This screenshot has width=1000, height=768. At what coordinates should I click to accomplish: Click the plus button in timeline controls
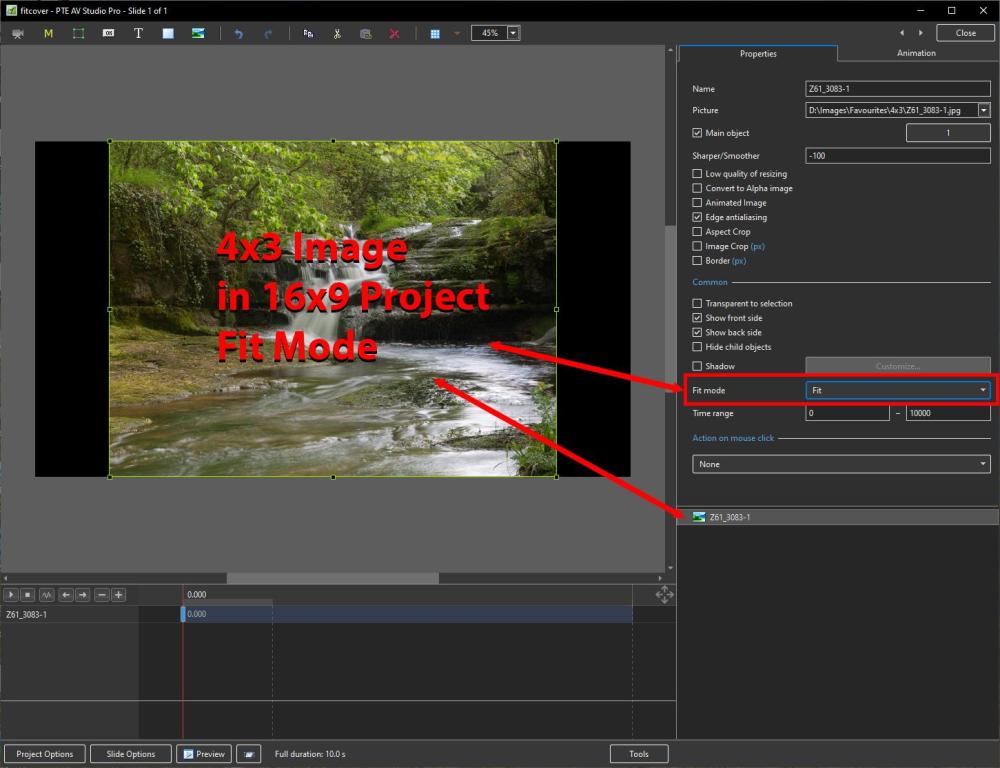pos(118,595)
